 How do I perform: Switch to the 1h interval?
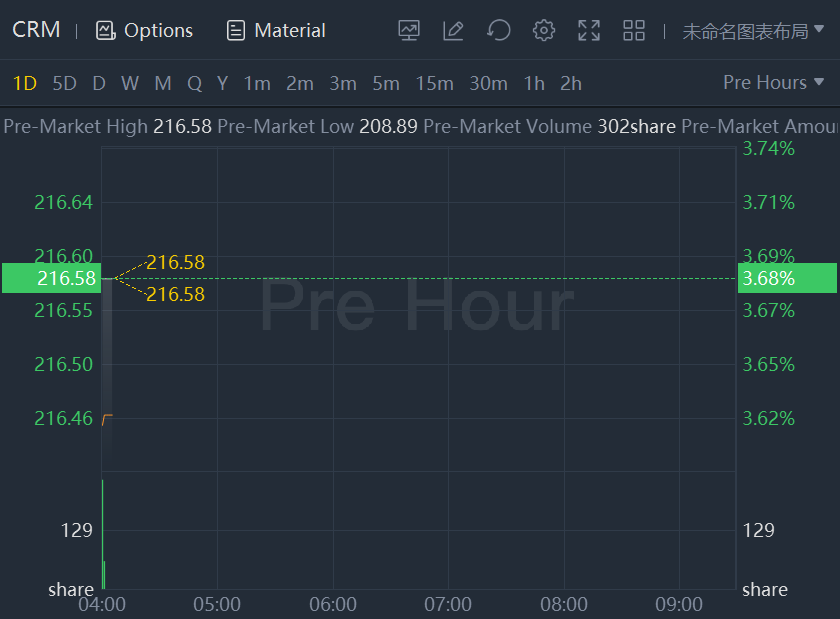tap(534, 83)
